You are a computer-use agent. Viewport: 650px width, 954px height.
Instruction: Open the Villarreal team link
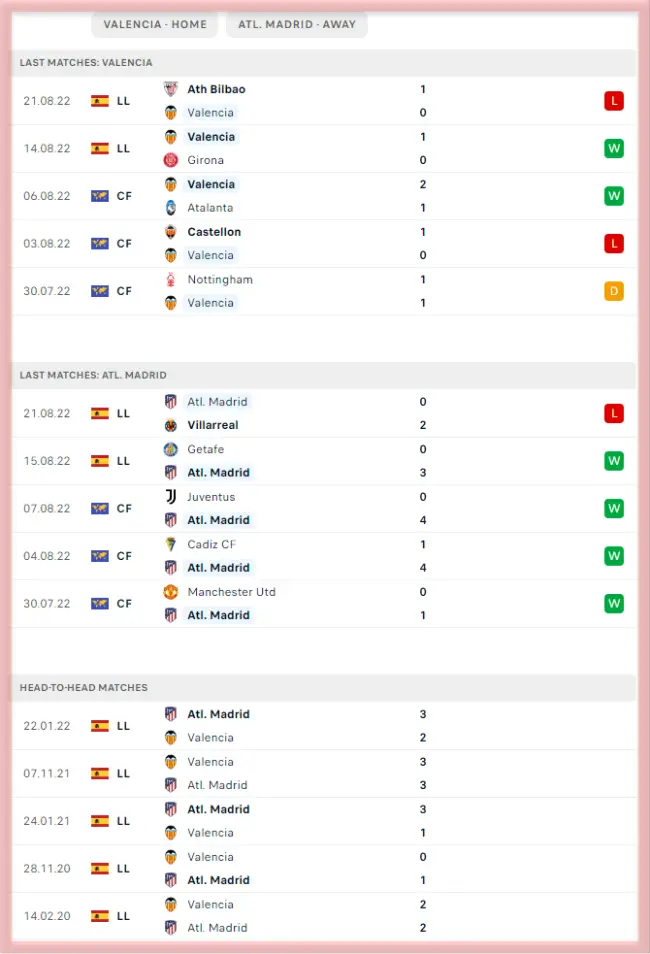pyautogui.click(x=212, y=425)
